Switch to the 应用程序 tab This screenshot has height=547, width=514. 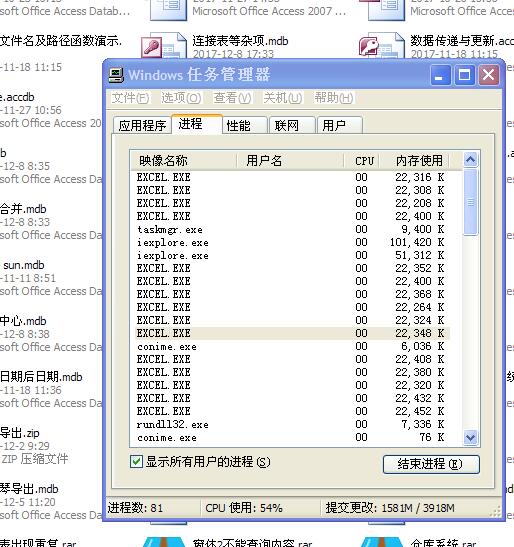click(142, 126)
